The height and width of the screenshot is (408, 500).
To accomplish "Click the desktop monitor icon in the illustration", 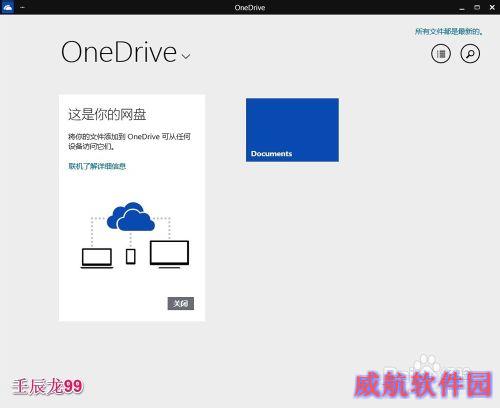I will 169,254.
